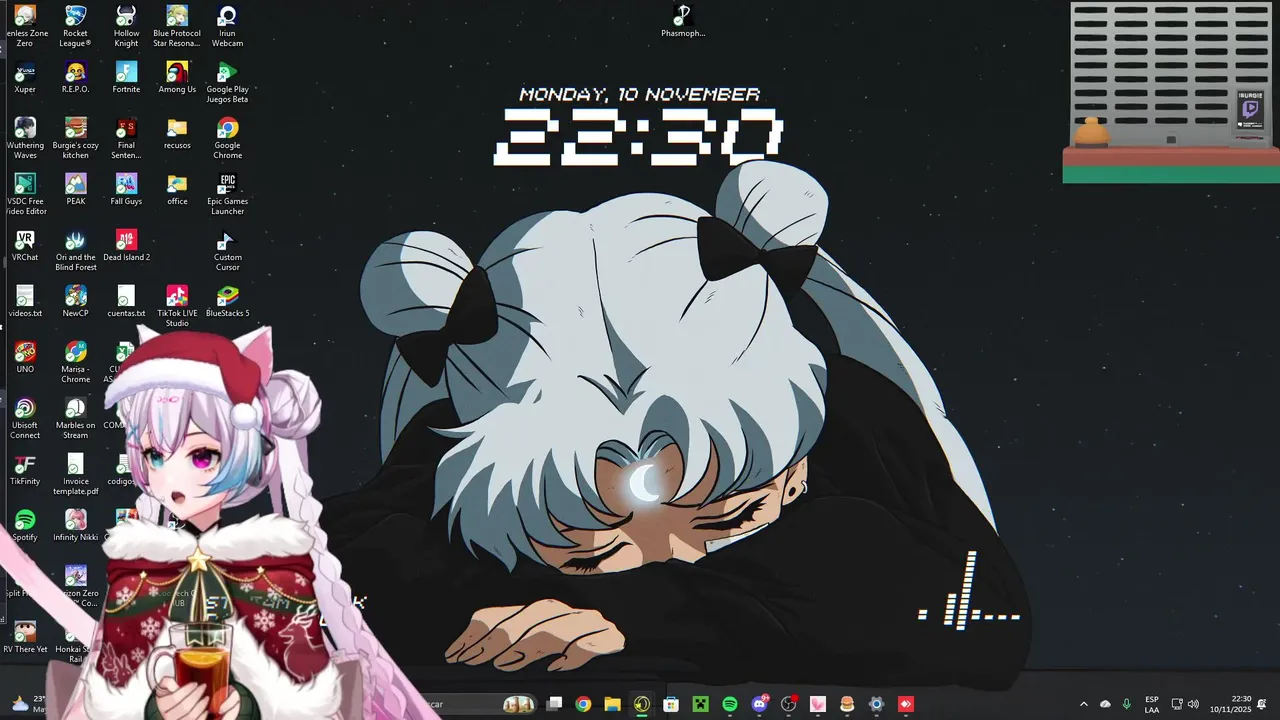Click the Fortnite desktop shortcut
1280x720 pixels.
click(x=126, y=77)
